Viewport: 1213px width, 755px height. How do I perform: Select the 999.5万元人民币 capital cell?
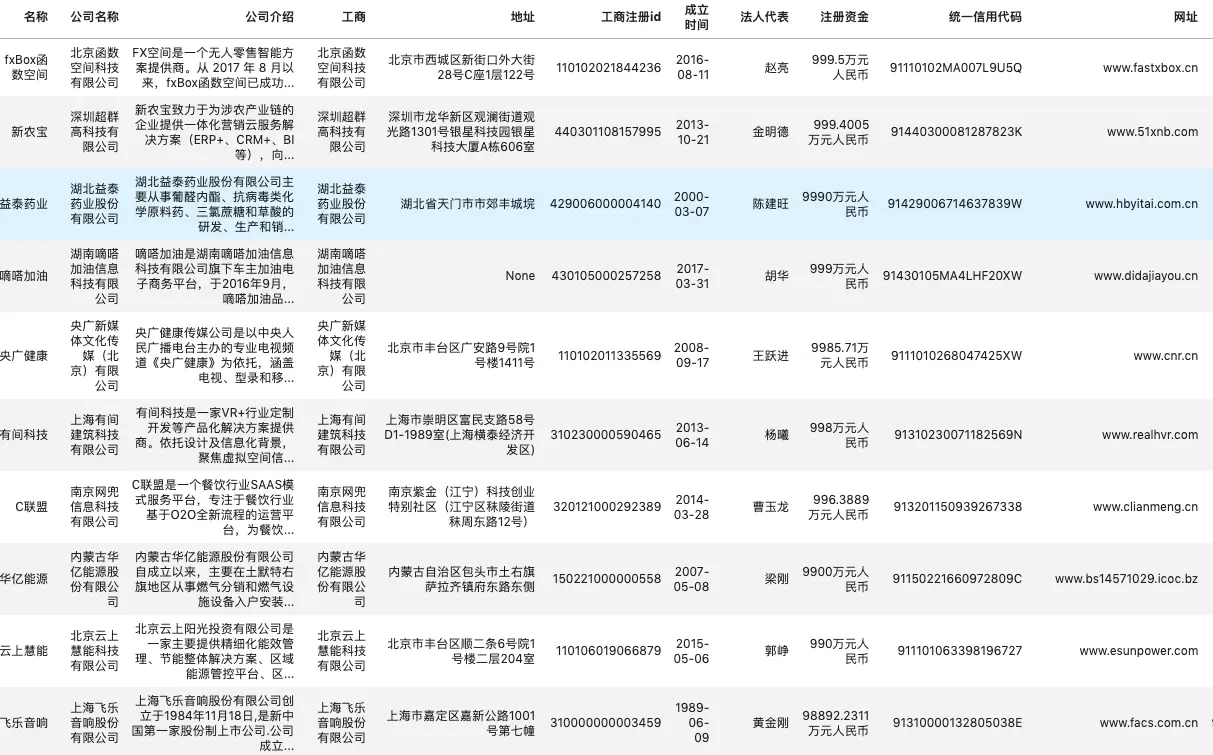pyautogui.click(x=840, y=68)
